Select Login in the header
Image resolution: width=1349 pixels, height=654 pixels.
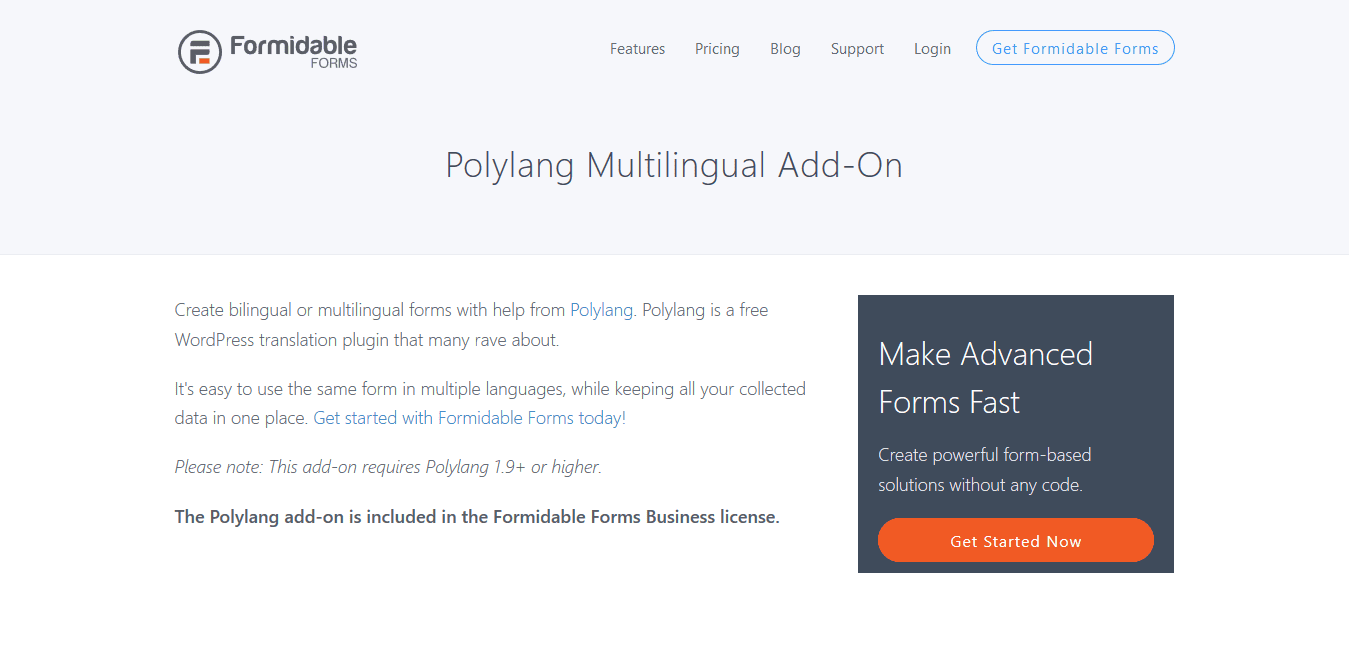coord(932,49)
